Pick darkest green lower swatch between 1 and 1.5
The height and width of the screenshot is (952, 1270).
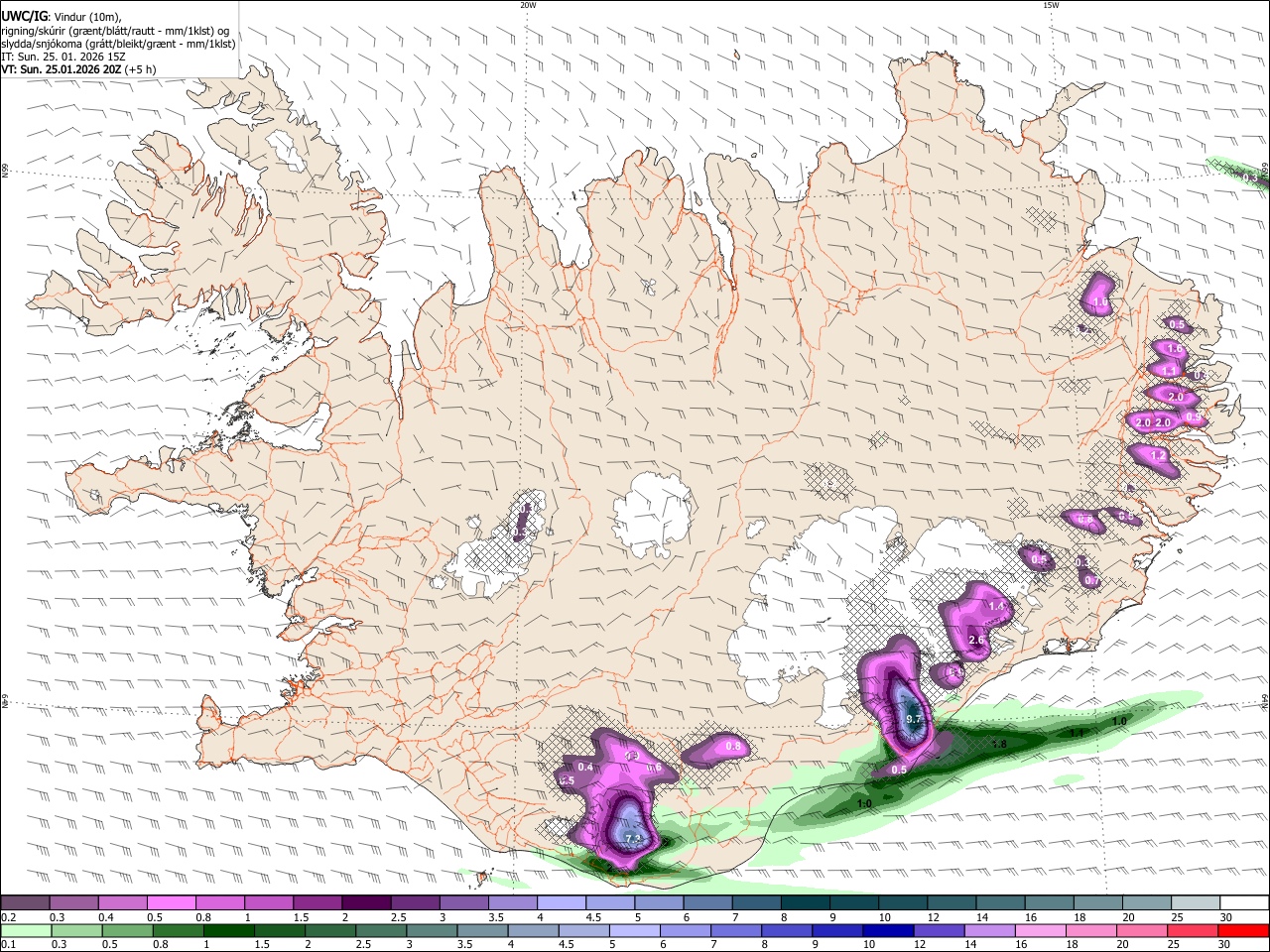coord(228,930)
